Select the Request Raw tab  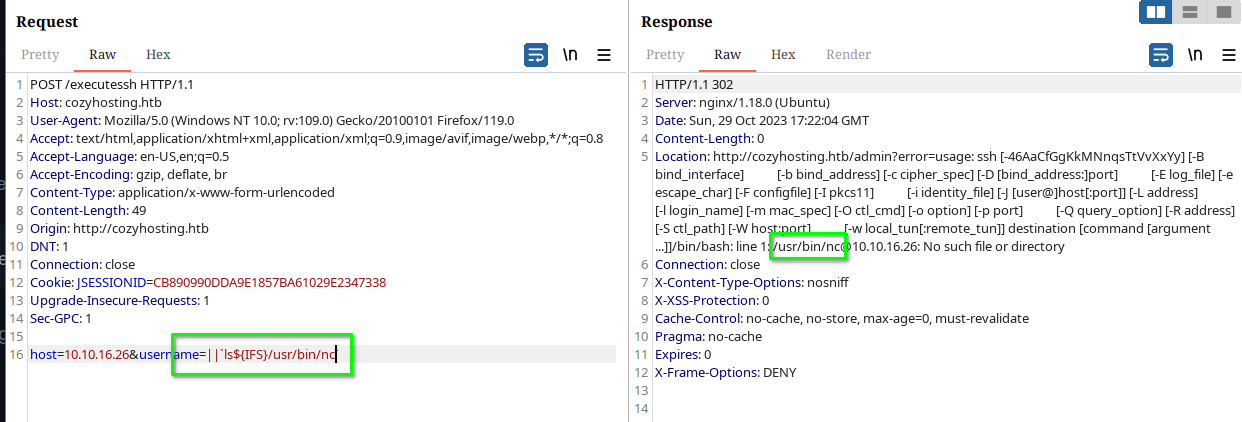102,55
